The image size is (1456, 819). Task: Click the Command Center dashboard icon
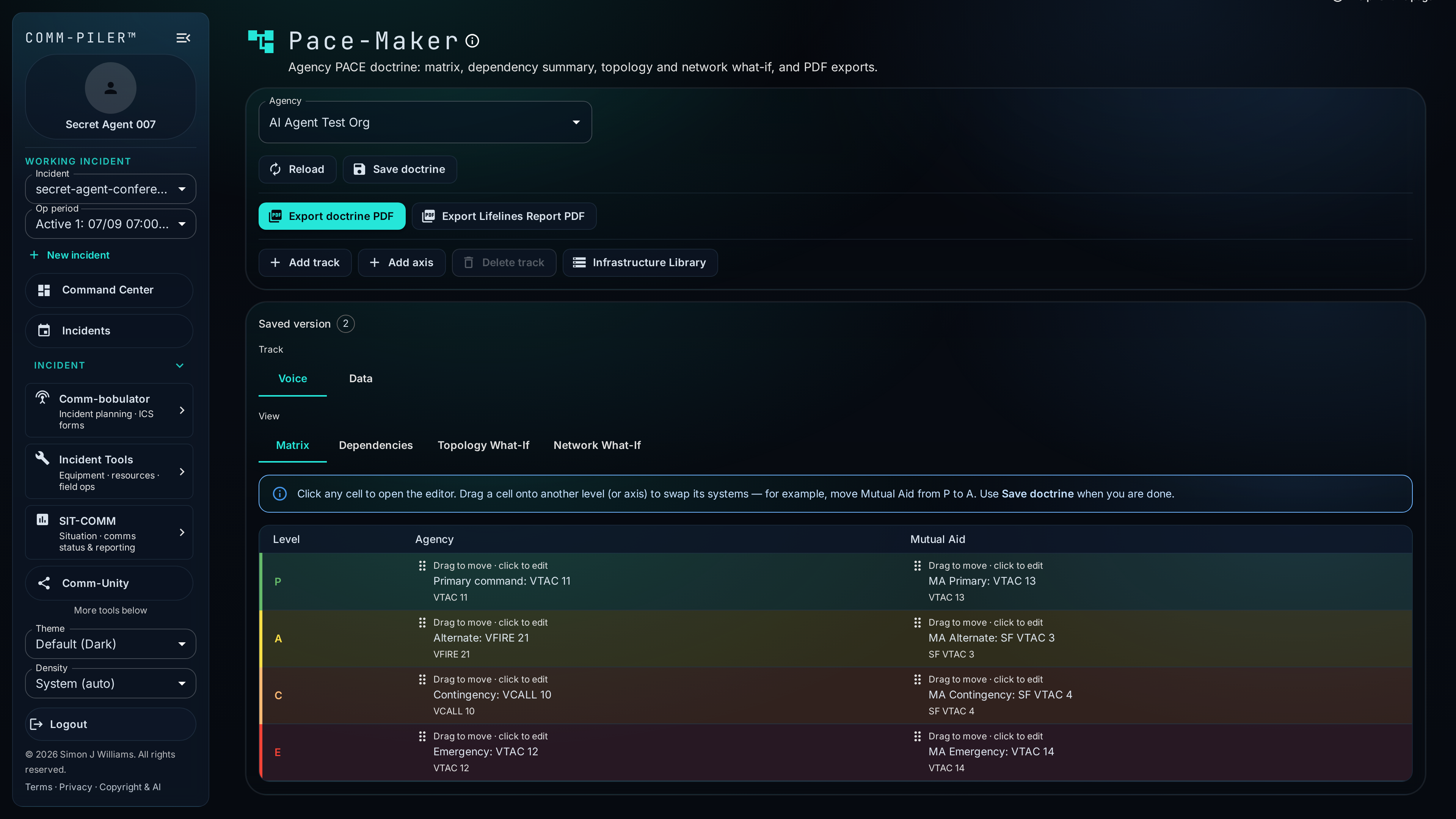point(44,290)
